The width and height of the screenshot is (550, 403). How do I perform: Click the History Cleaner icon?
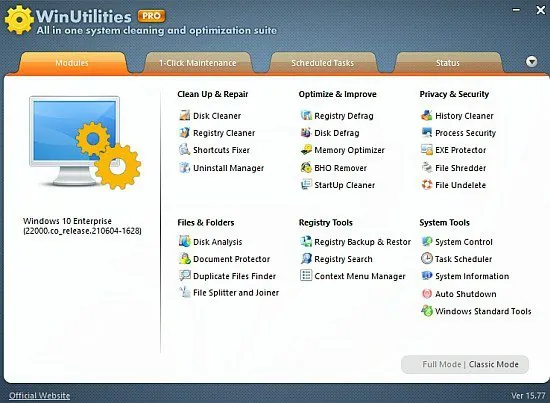pos(427,115)
